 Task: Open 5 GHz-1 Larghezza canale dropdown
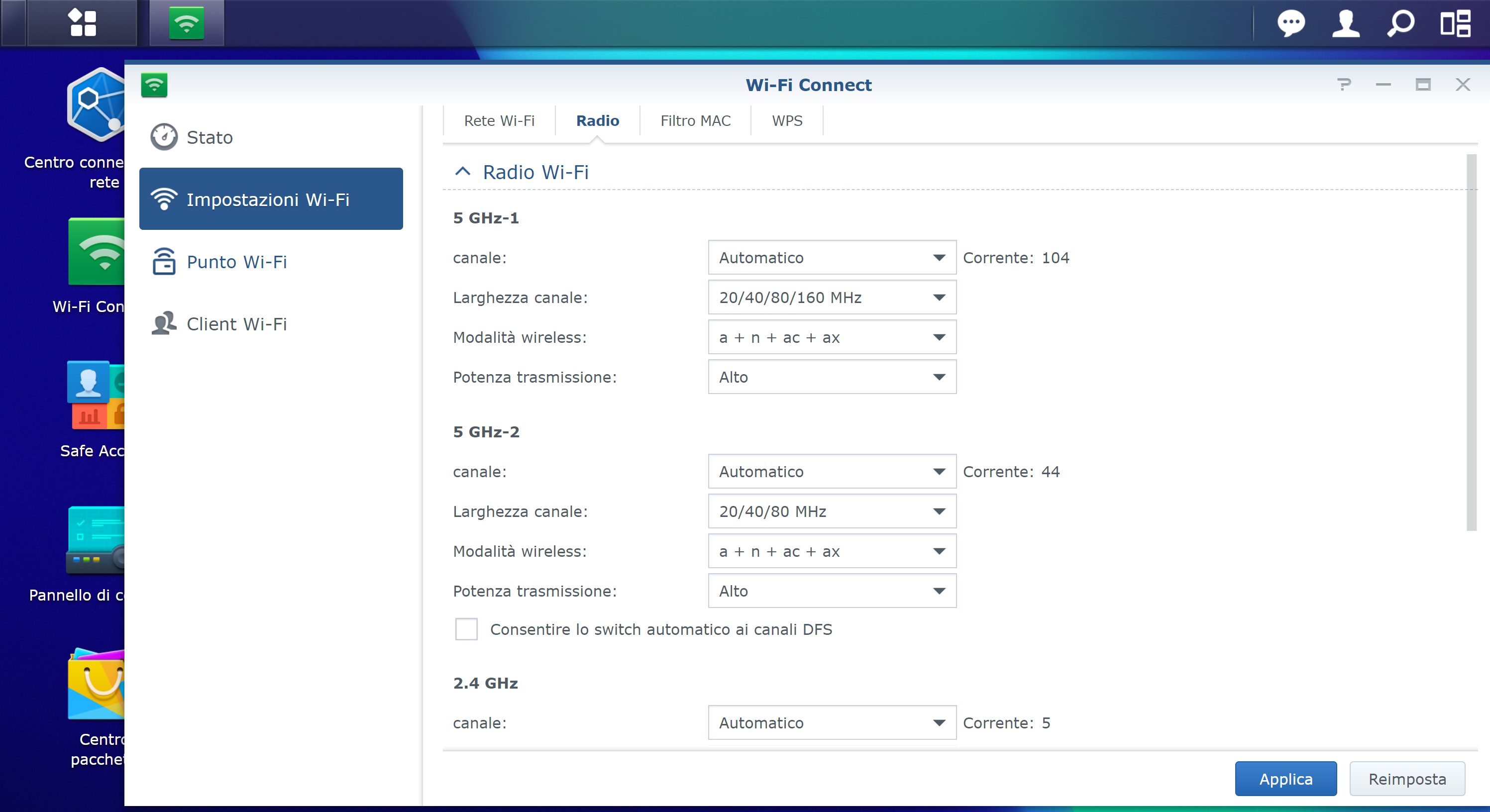click(832, 297)
